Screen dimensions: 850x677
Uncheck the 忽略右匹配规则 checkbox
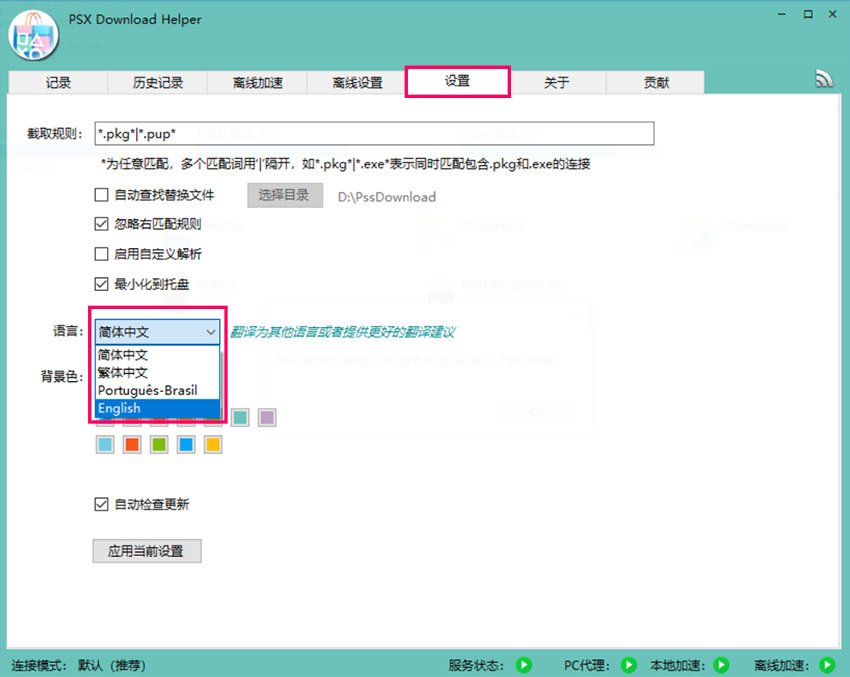coord(101,225)
